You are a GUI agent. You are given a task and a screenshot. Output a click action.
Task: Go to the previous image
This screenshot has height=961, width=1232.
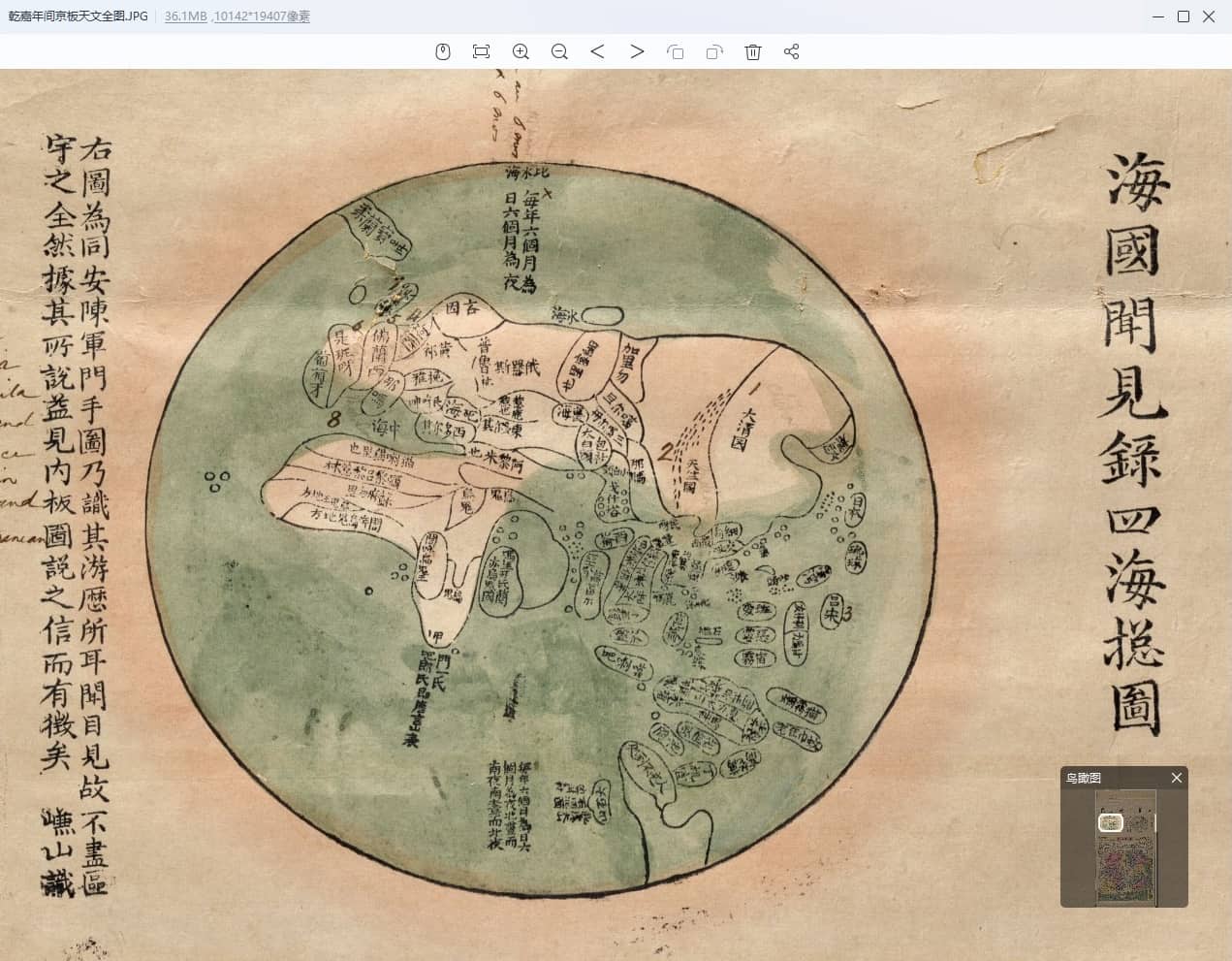[x=597, y=51]
